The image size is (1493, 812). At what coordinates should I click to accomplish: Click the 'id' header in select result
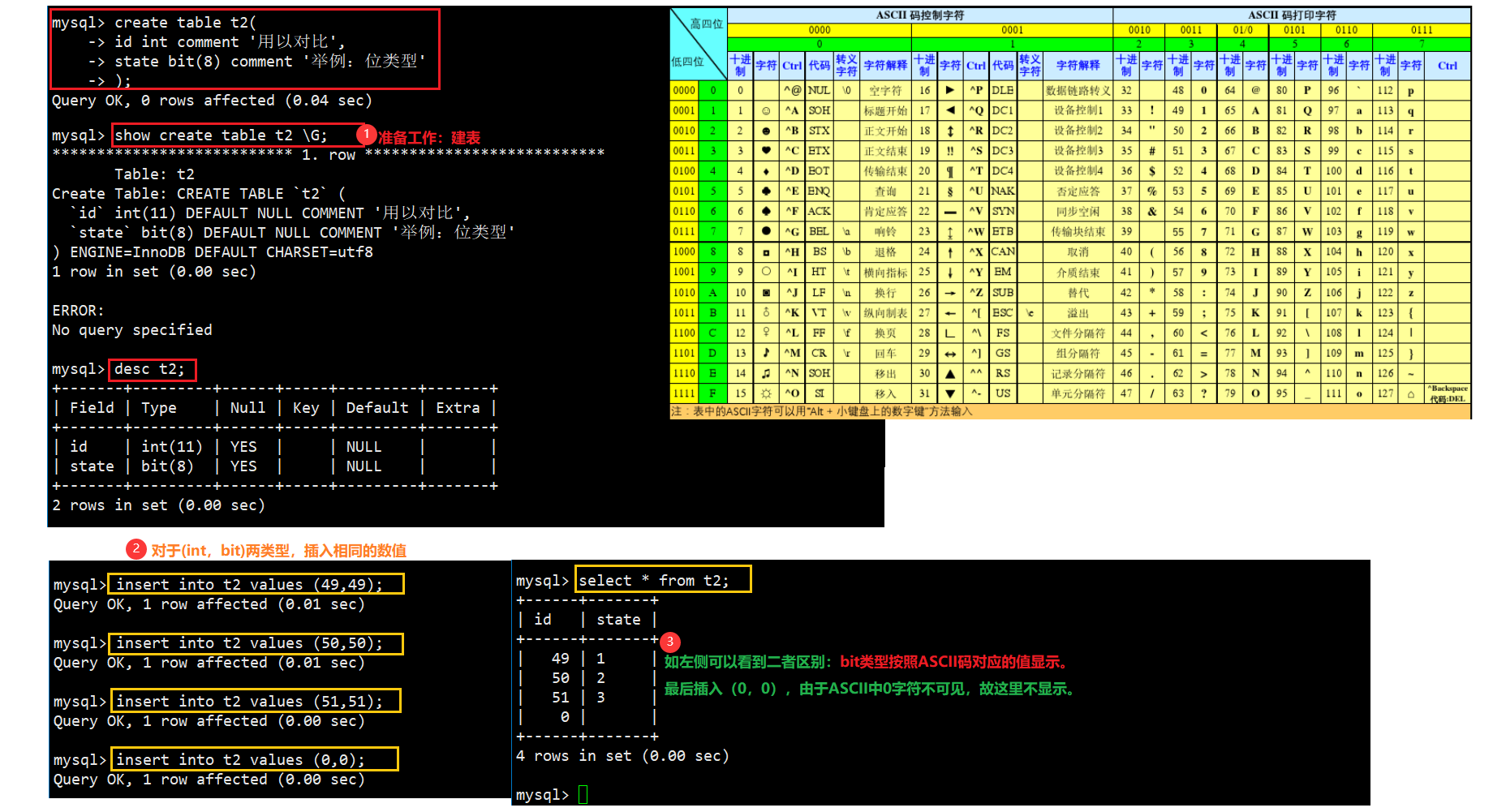tap(543, 620)
